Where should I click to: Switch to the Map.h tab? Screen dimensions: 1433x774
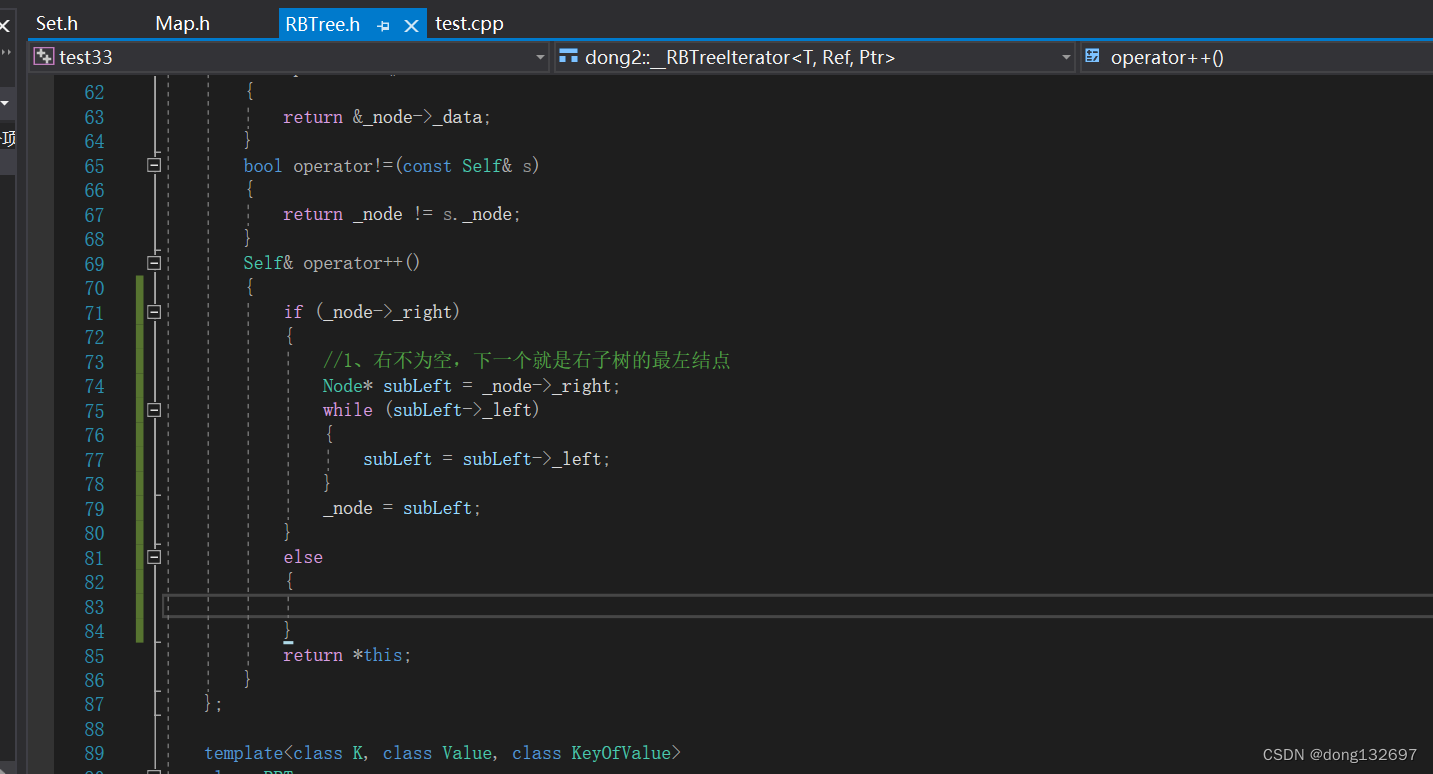[x=182, y=23]
